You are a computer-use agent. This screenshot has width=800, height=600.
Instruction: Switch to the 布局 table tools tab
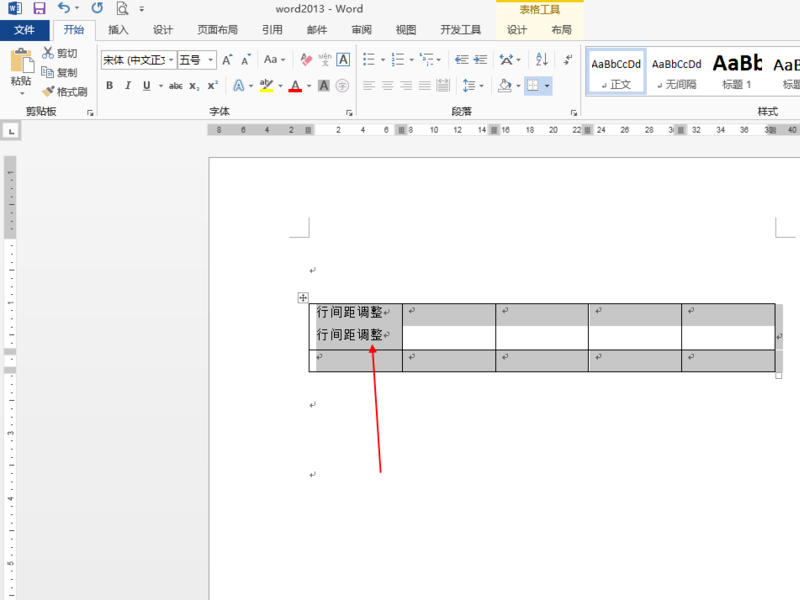[561, 30]
